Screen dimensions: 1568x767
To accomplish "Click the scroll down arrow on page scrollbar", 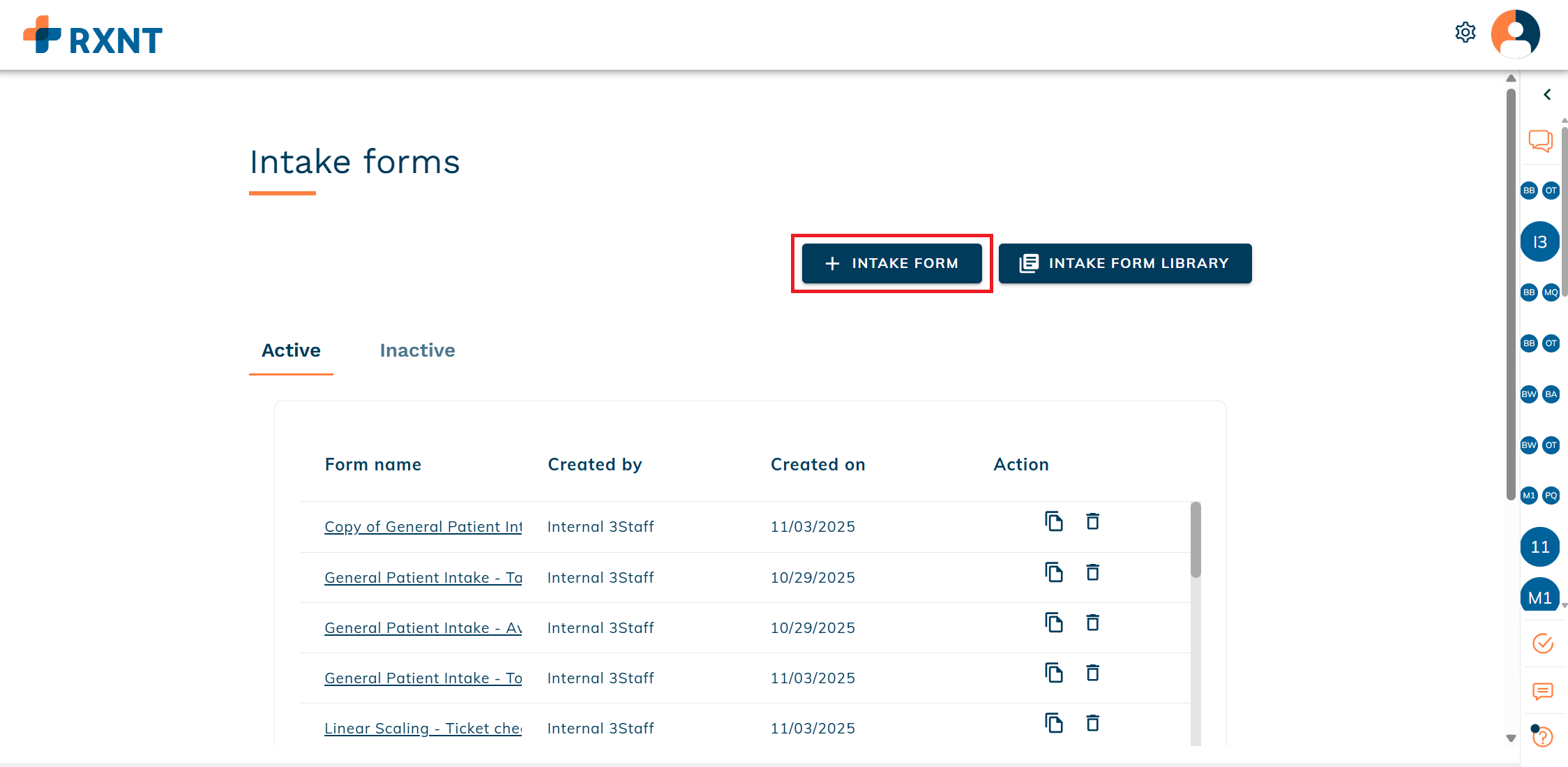I will pos(1511,738).
